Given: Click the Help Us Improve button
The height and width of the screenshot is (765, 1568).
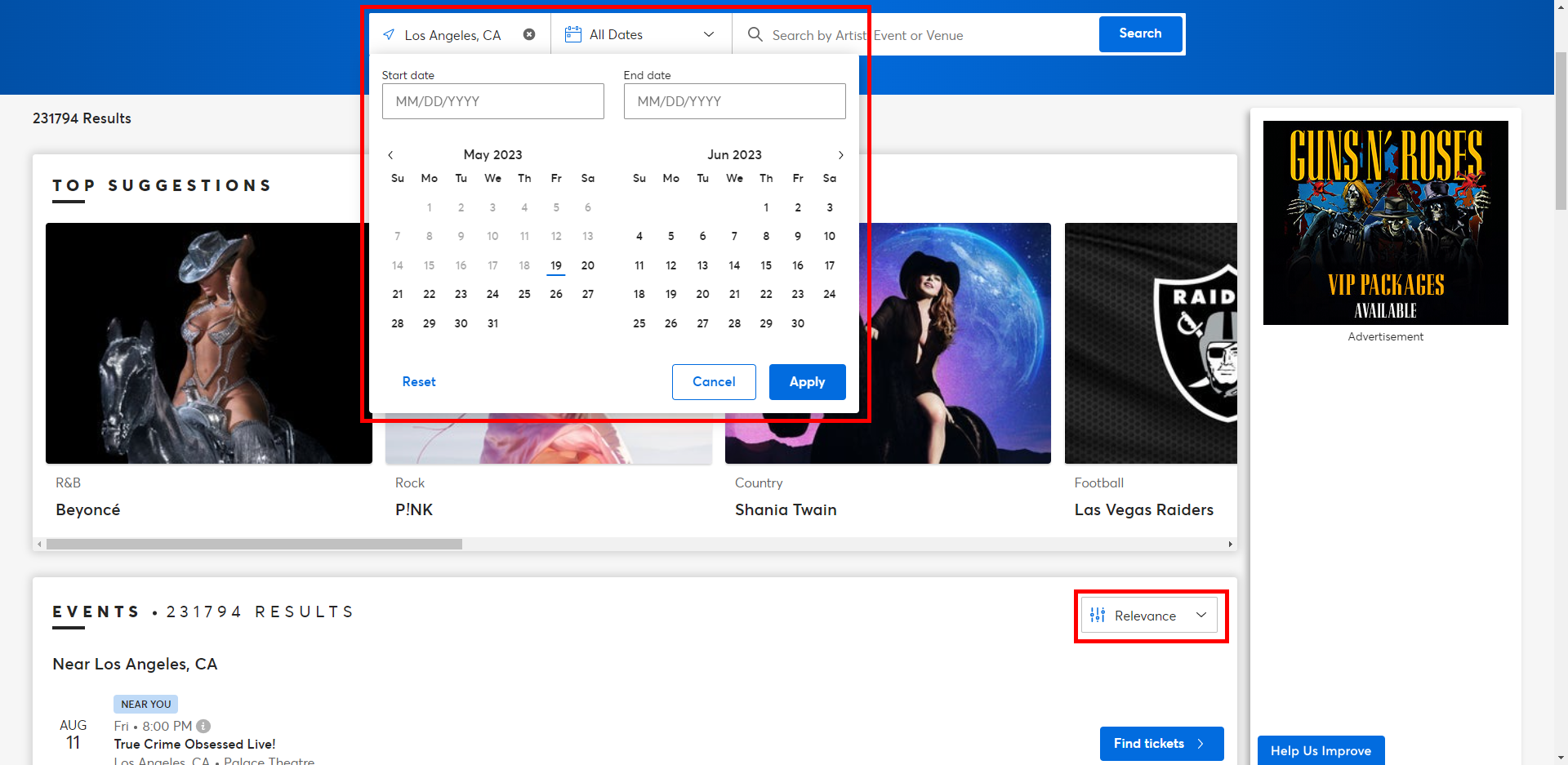Looking at the screenshot, I should click(x=1321, y=750).
